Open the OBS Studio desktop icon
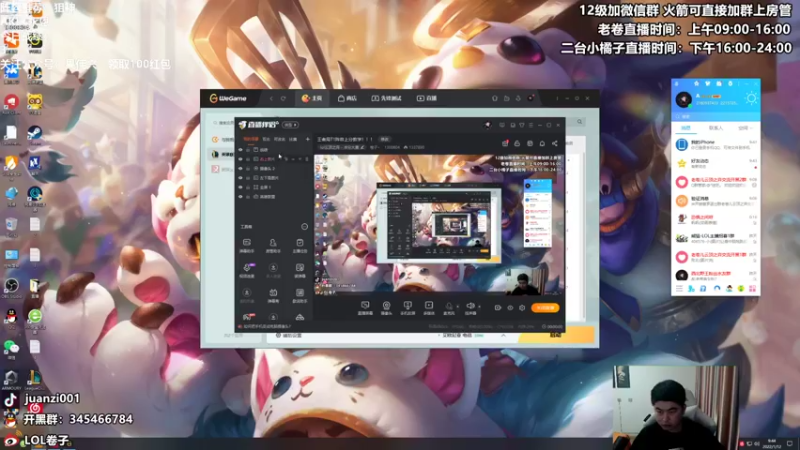The image size is (800, 450). 11,287
